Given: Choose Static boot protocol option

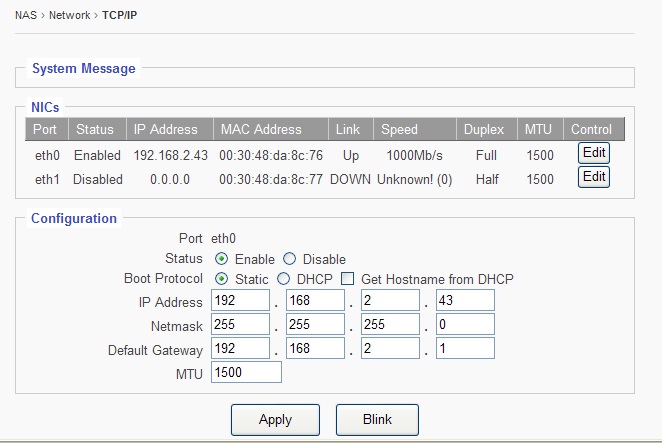Looking at the screenshot, I should point(221,278).
